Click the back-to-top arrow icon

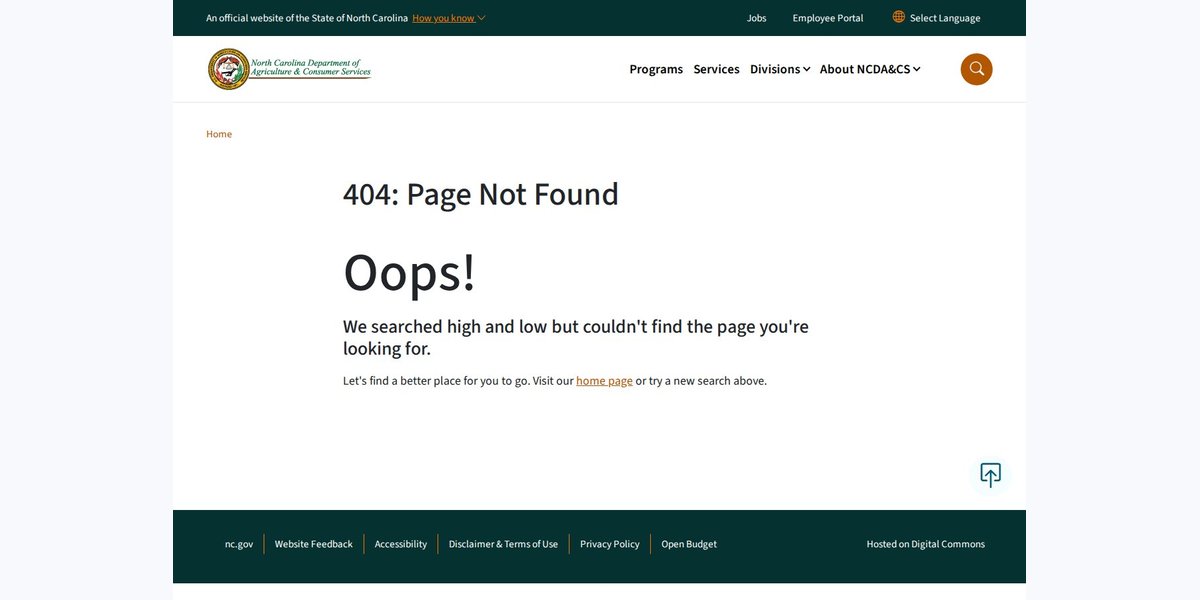(990, 475)
